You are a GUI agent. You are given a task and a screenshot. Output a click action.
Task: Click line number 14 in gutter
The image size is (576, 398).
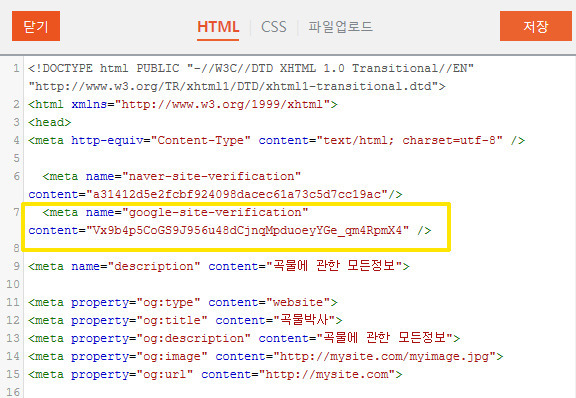pos(13,356)
